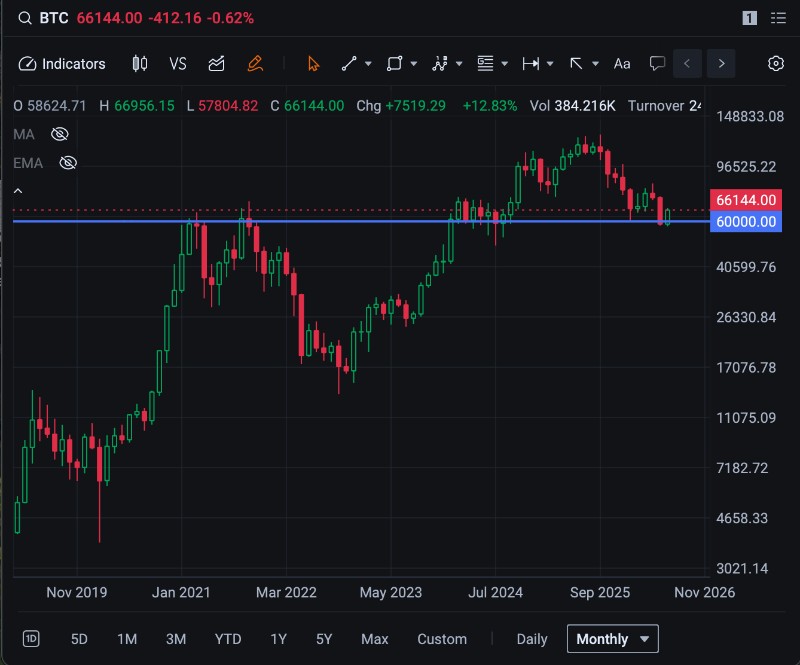Expand the Fibonacci tool dropdown arrow

[504, 64]
